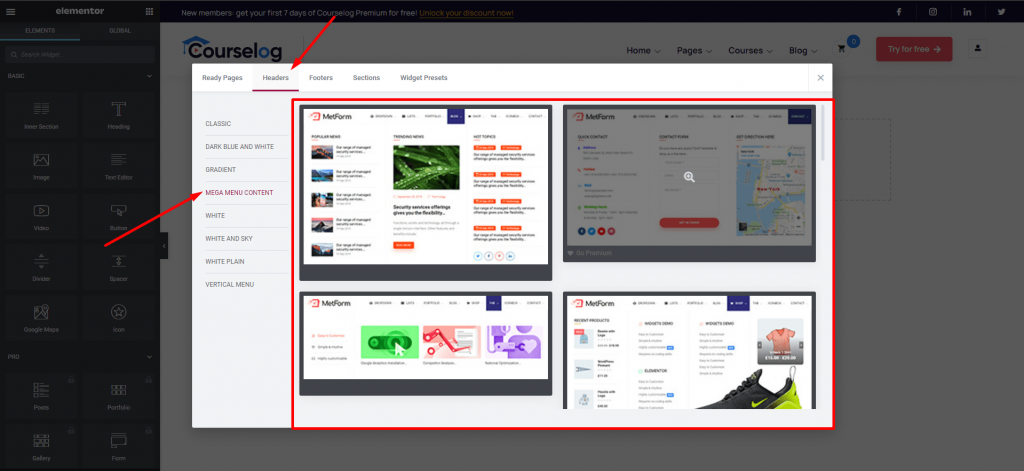The width and height of the screenshot is (1024, 471).
Task: Select the Posts pro widget
Action: 40,396
